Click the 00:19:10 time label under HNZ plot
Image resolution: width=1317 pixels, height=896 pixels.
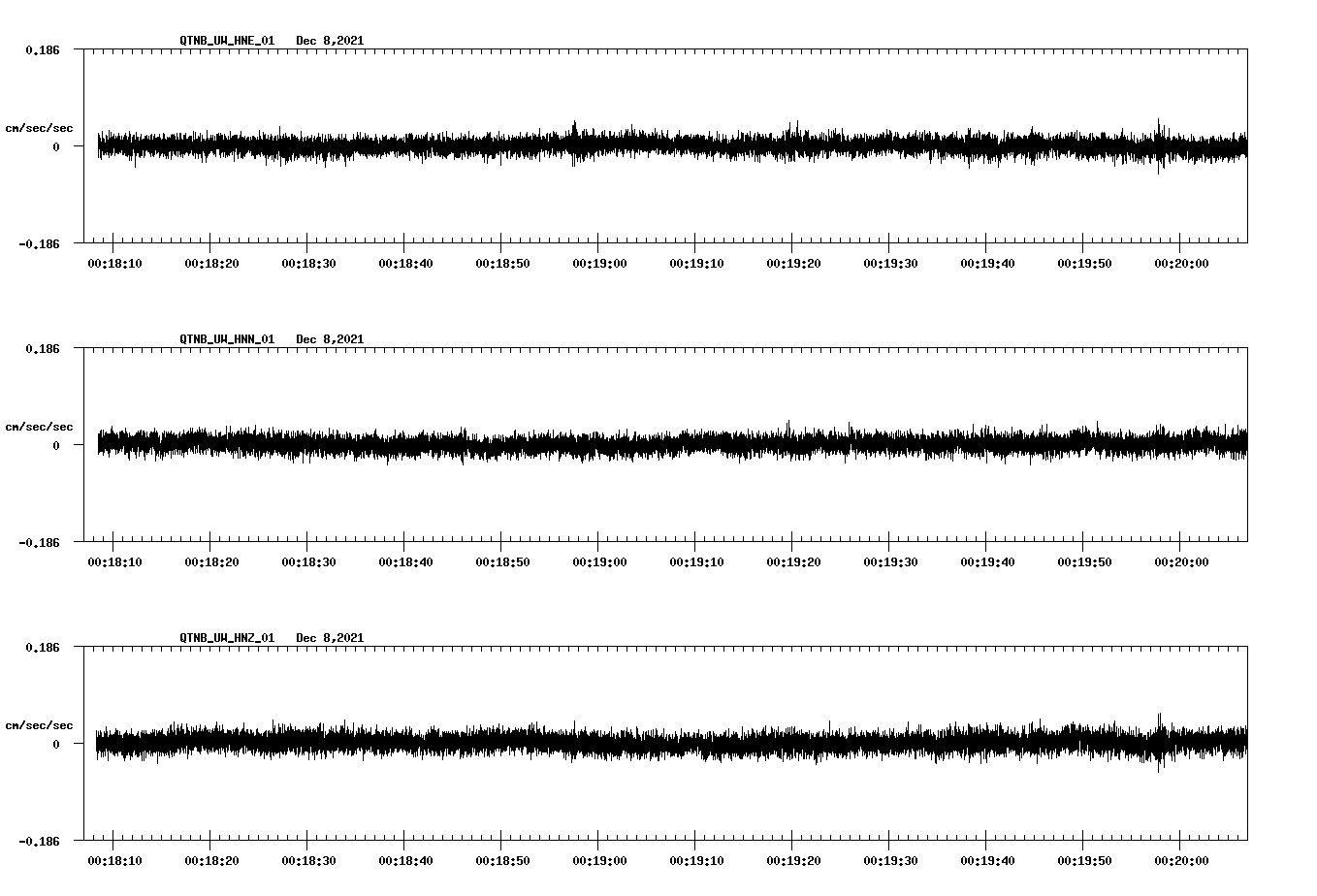(x=696, y=861)
